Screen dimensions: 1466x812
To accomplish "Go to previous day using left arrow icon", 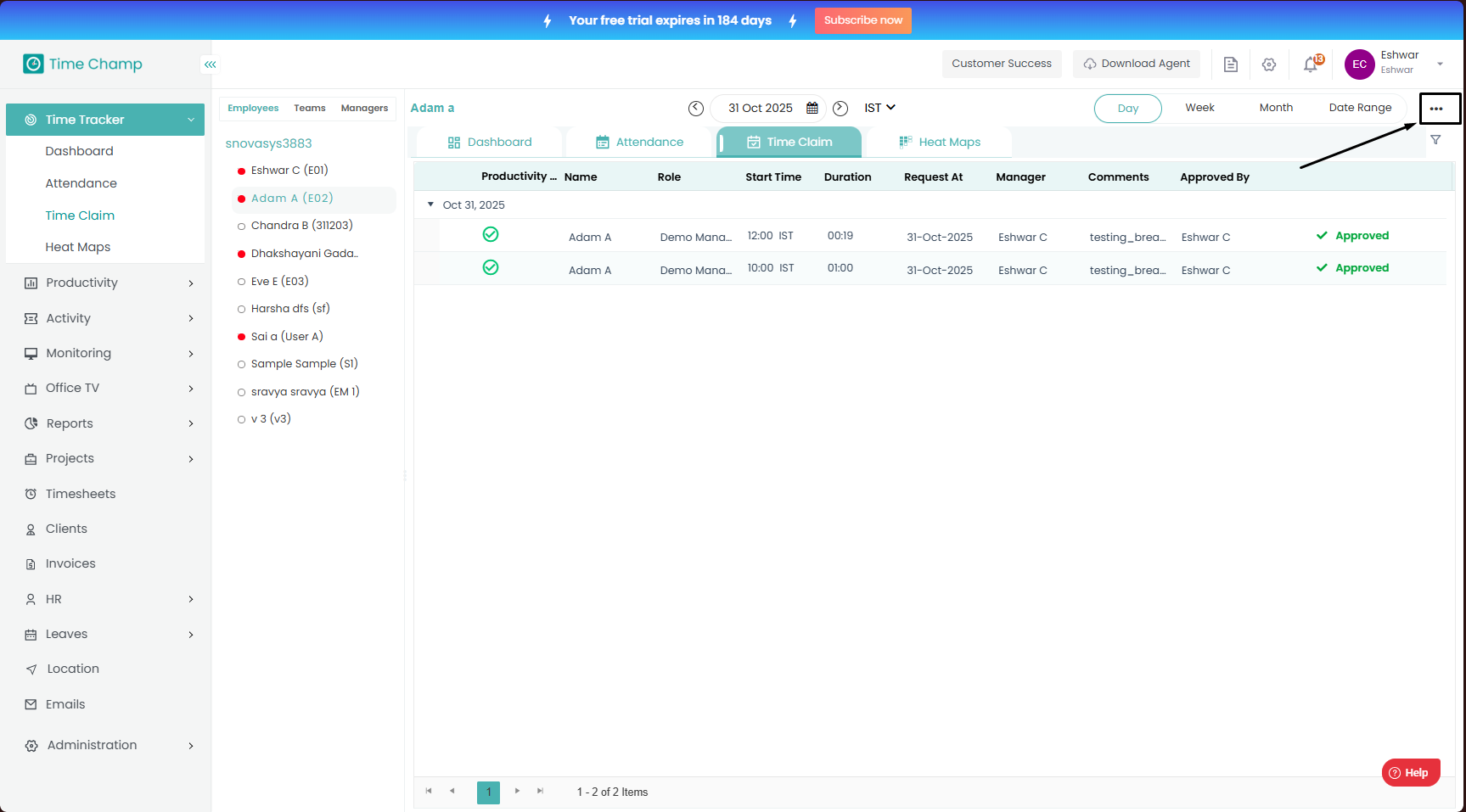I will point(696,109).
